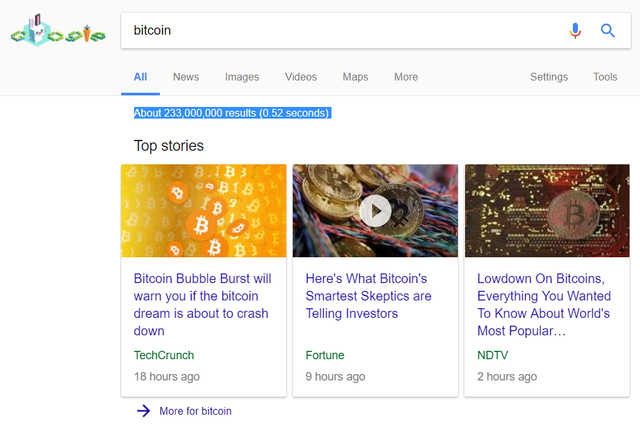Click the orange bitcoin TechCrunch thumbnail
The image size is (640, 432).
(x=204, y=211)
